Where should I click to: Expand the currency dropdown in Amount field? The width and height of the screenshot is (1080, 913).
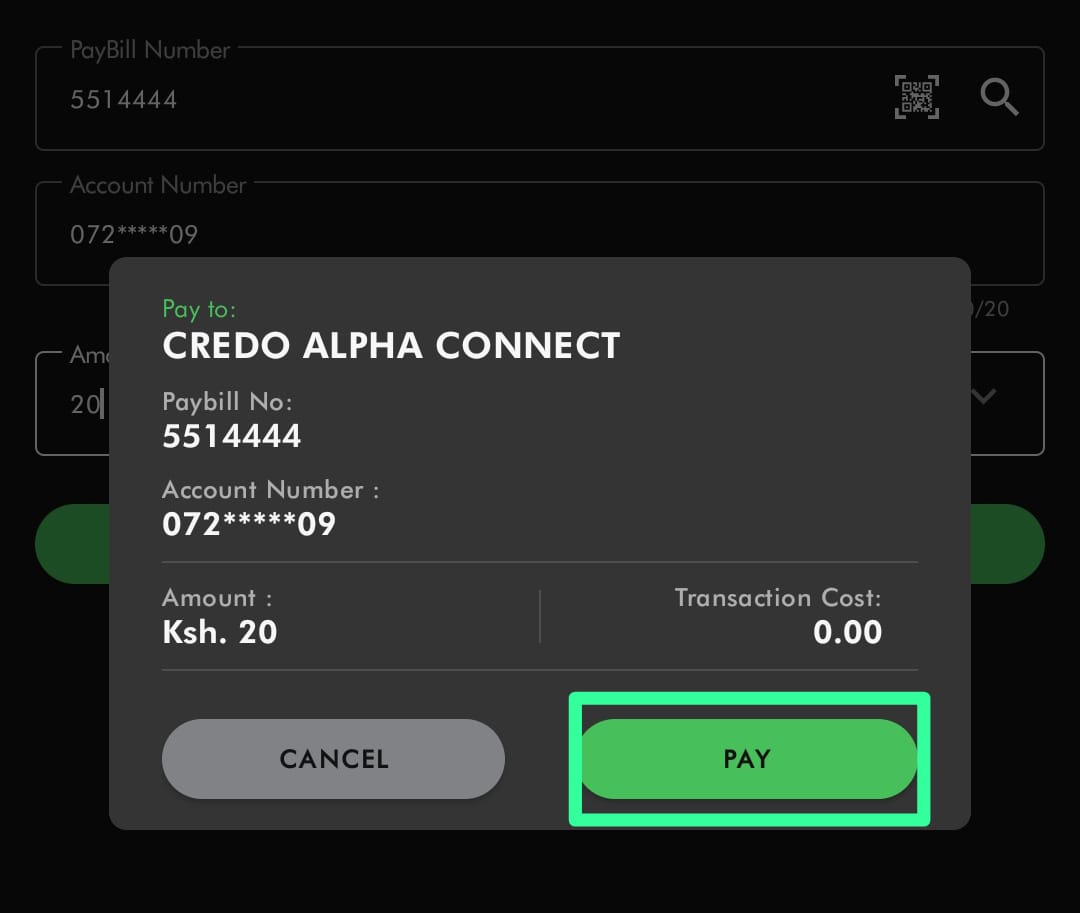coord(983,396)
